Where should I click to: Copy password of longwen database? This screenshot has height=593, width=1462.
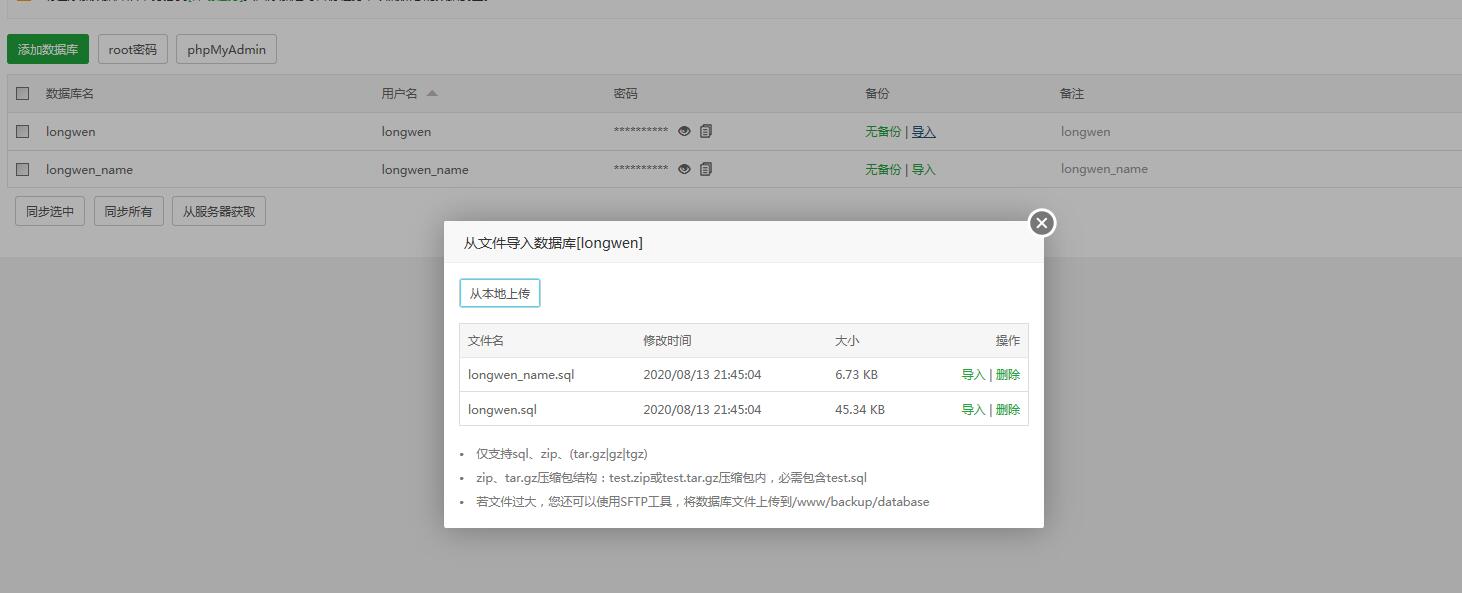(706, 131)
